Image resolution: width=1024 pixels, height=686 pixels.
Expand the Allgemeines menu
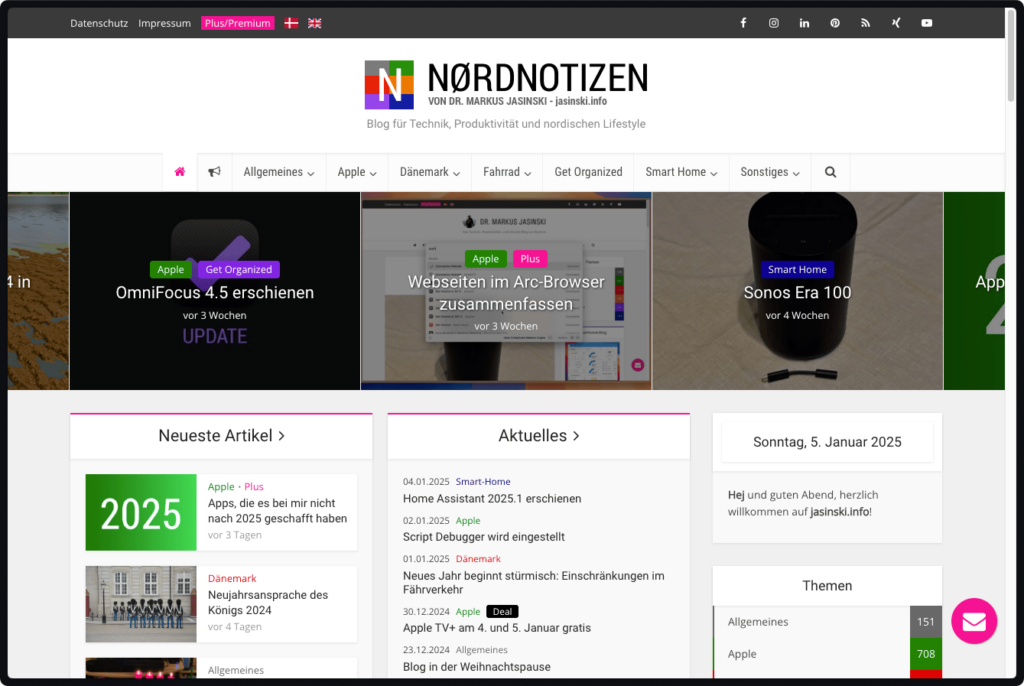[279, 172]
